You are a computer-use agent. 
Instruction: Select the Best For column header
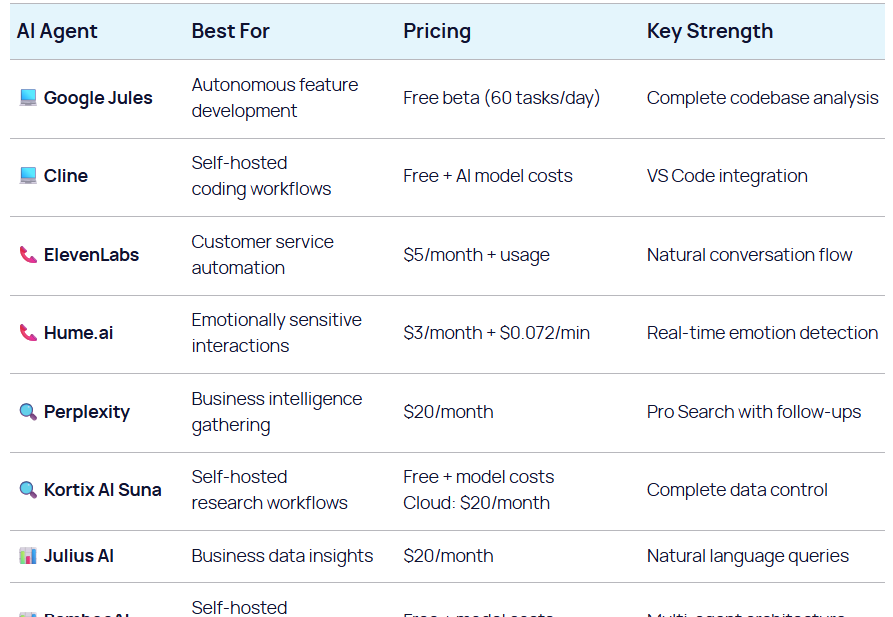pos(230,31)
